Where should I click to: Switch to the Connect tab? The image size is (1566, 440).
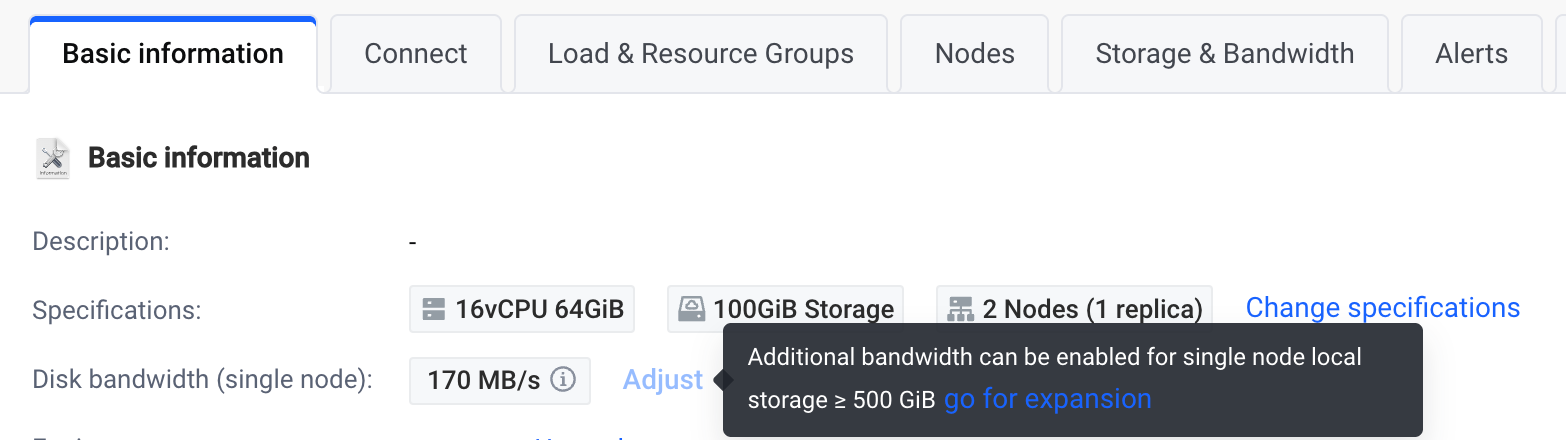coord(416,53)
